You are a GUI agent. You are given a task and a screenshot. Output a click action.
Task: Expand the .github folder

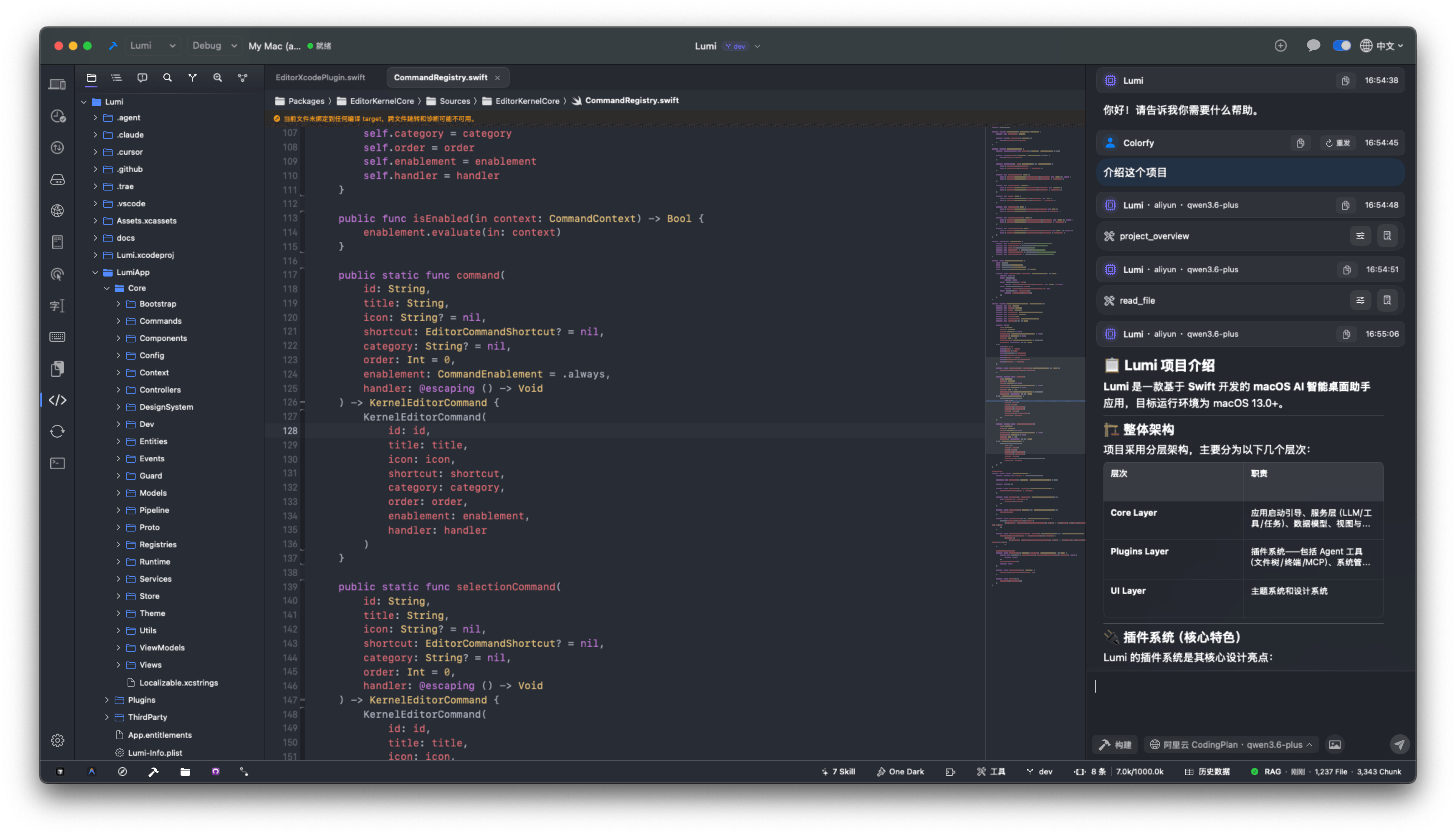tap(95, 169)
